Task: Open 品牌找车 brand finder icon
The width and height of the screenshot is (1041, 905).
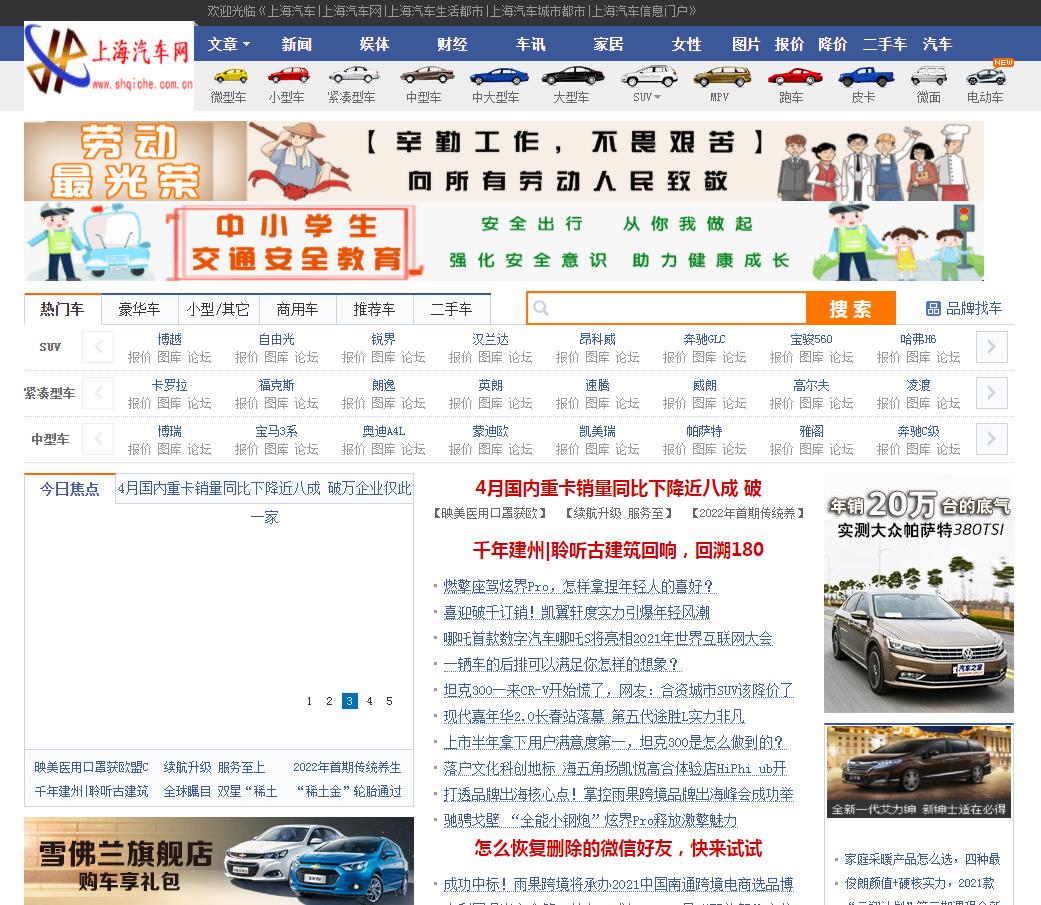Action: [933, 308]
